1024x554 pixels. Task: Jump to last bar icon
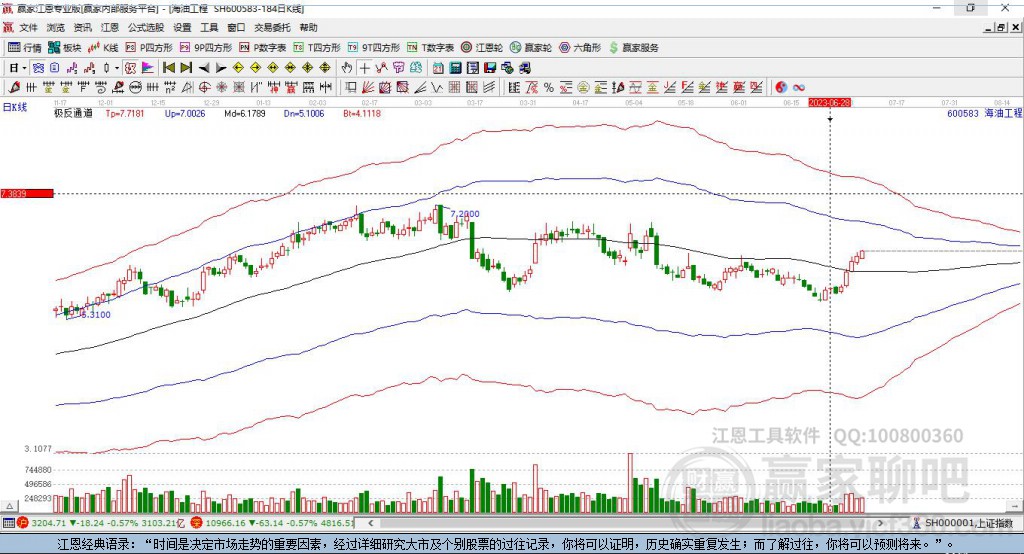[186, 68]
